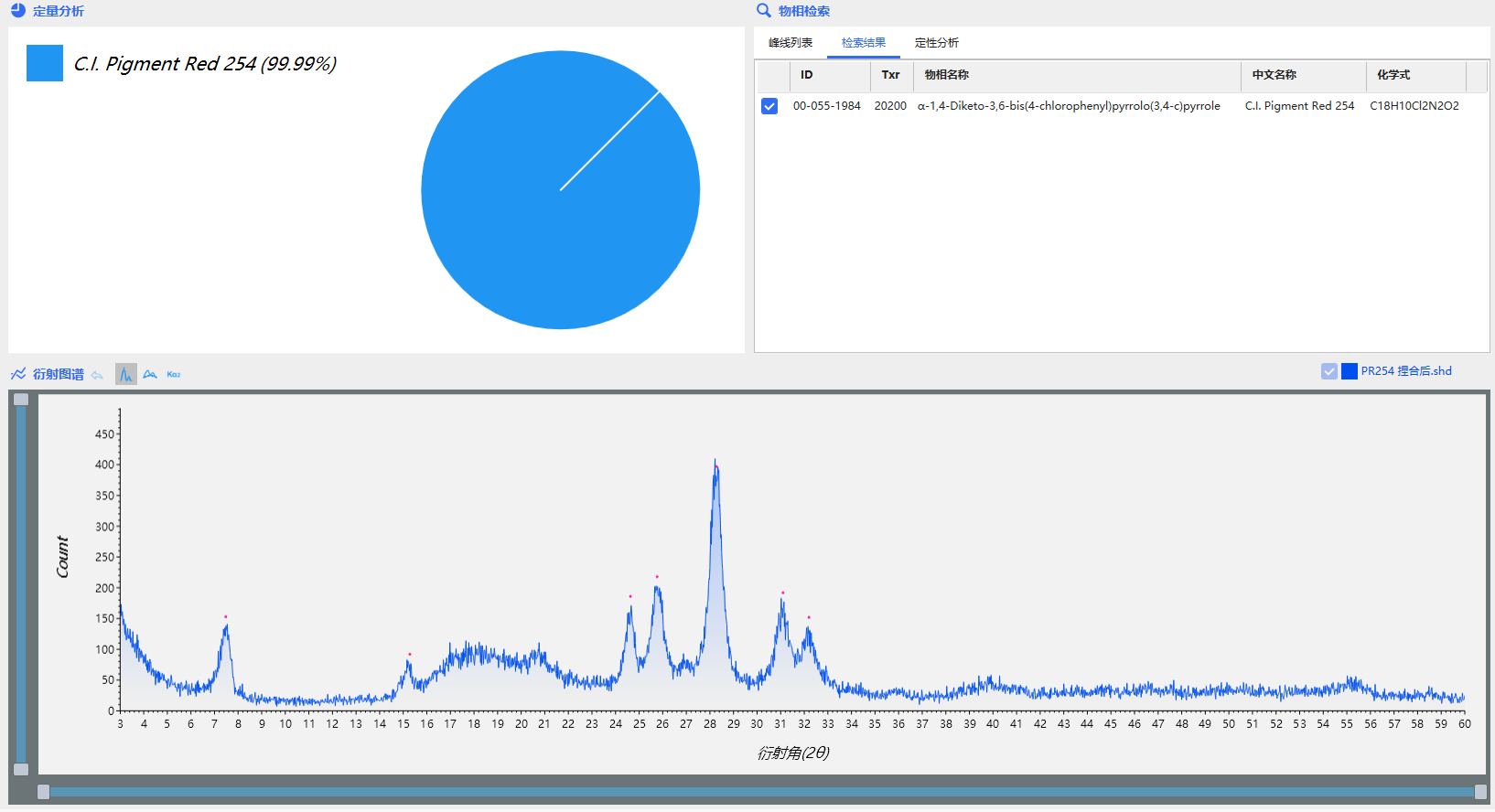Toggle visibility of PR254 捏合后.shd pattern

[x=1329, y=371]
